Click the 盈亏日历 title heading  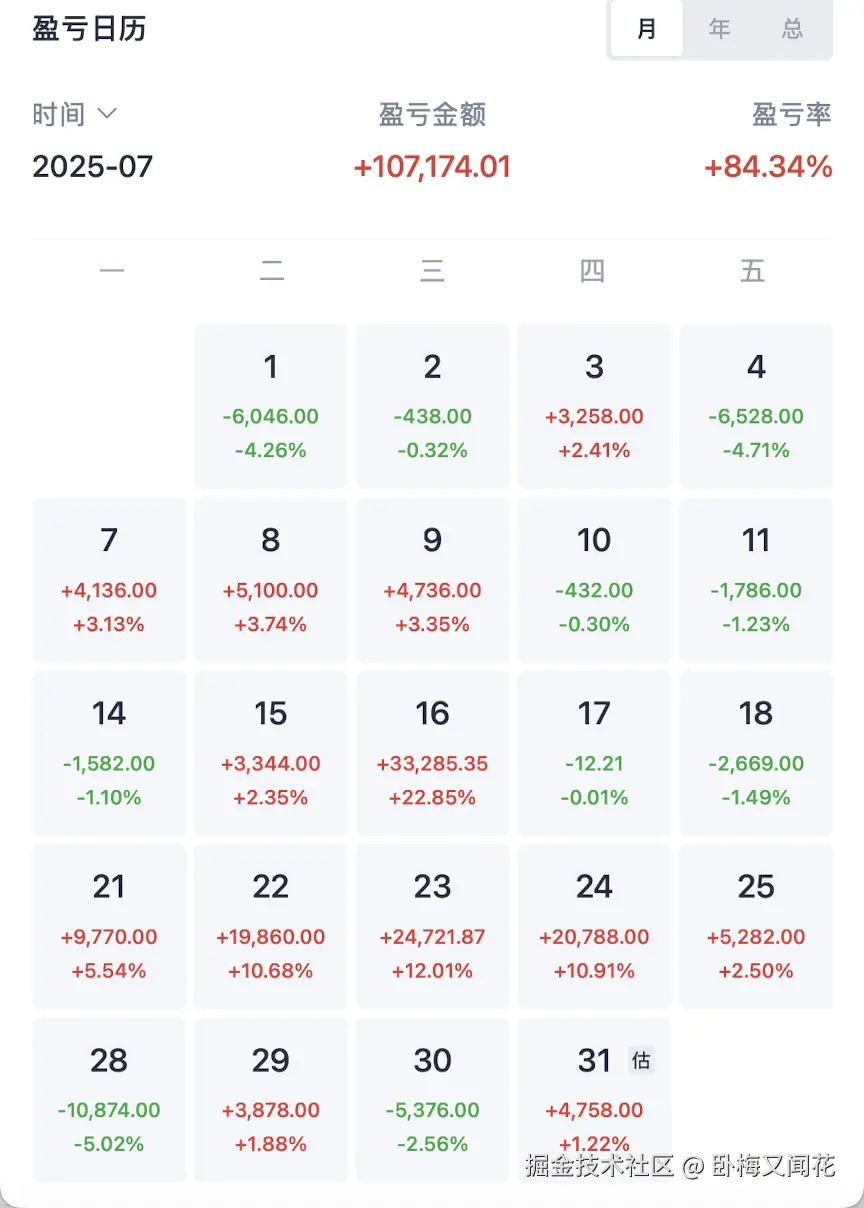click(89, 29)
